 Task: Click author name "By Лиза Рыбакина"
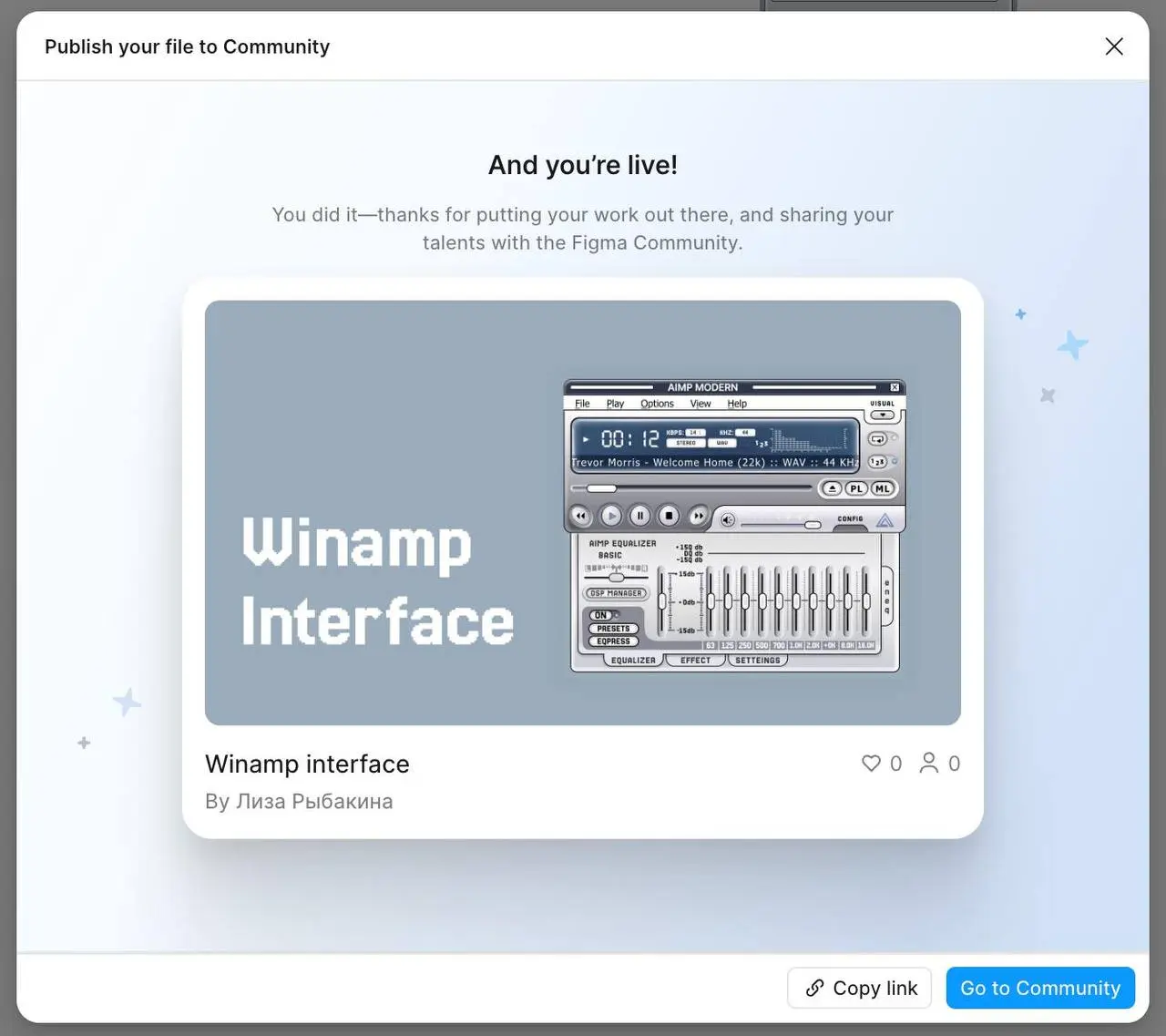[x=299, y=801]
